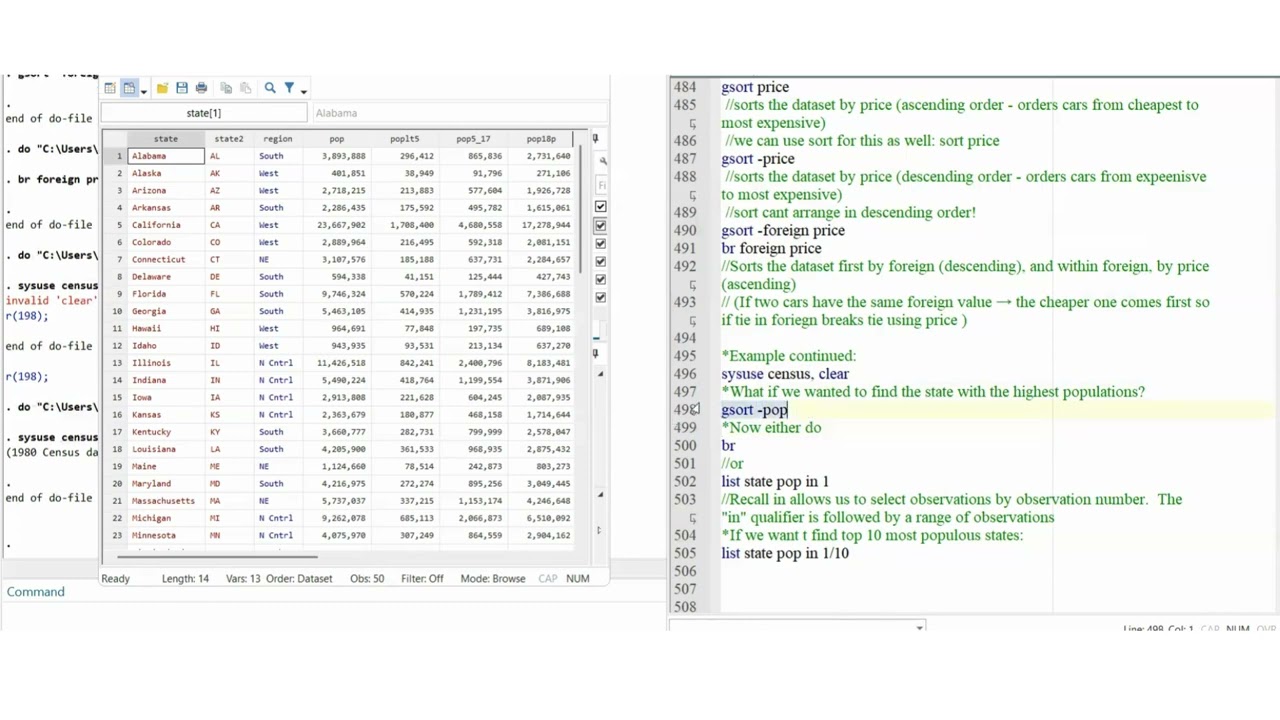Screen dimensions: 1280x720
Task: Print data using the printer icon
Action: coord(201,88)
